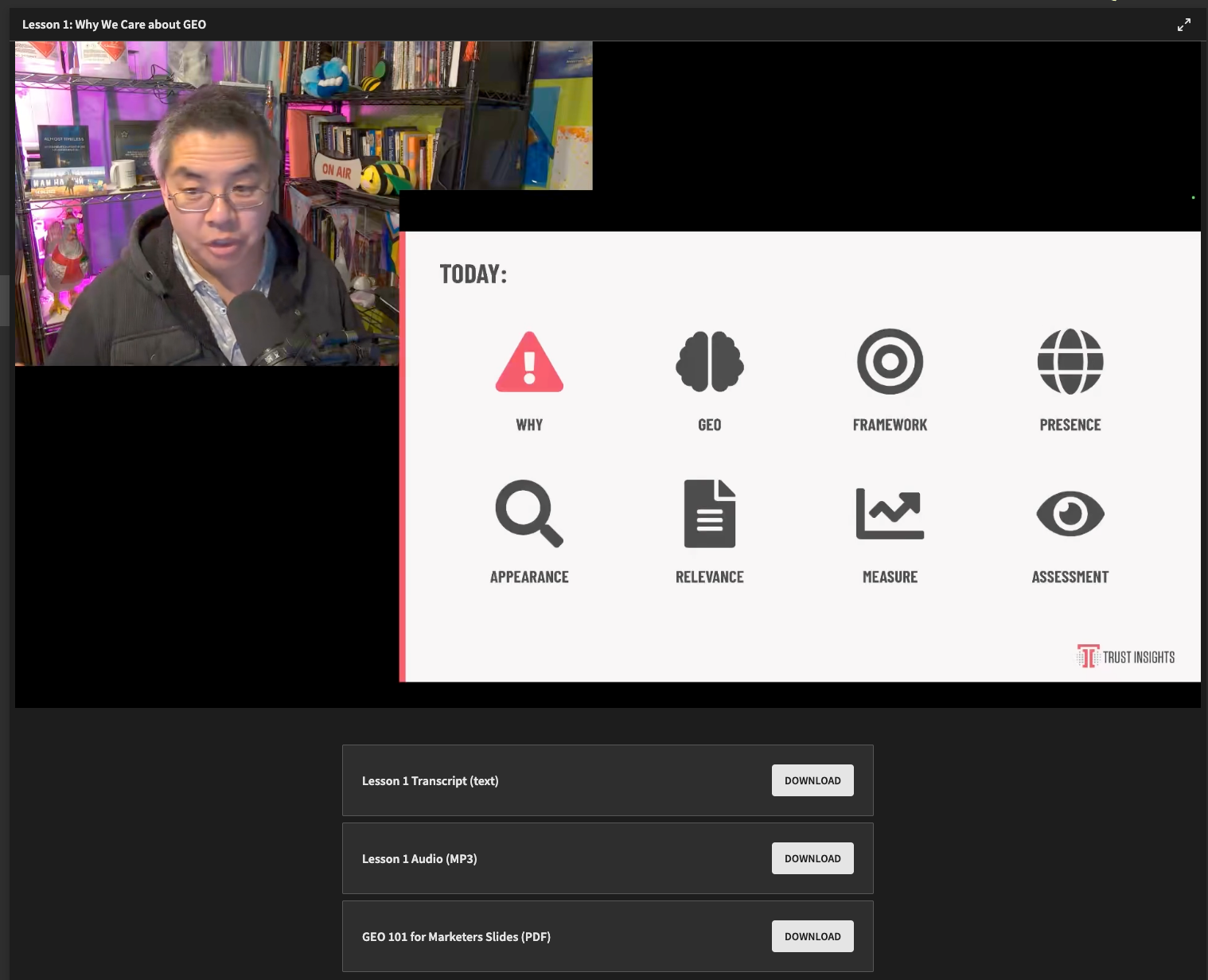This screenshot has height=980, width=1208.
Task: Select the MEASURE chart icon
Action: [890, 514]
